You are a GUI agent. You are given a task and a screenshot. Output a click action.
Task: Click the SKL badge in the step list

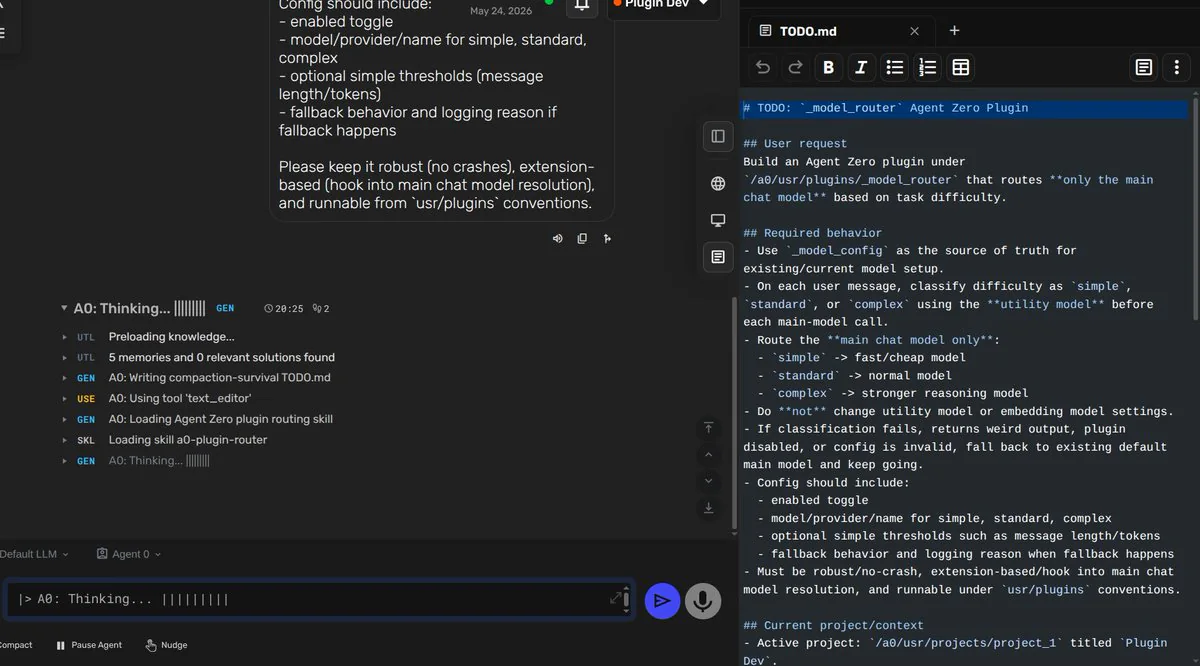(86, 440)
